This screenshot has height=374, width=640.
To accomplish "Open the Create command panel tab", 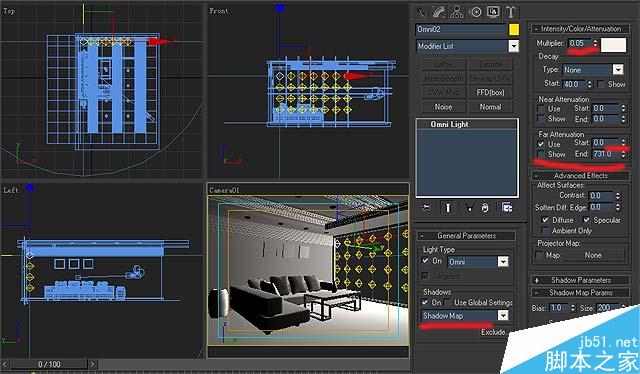I will [421, 11].
